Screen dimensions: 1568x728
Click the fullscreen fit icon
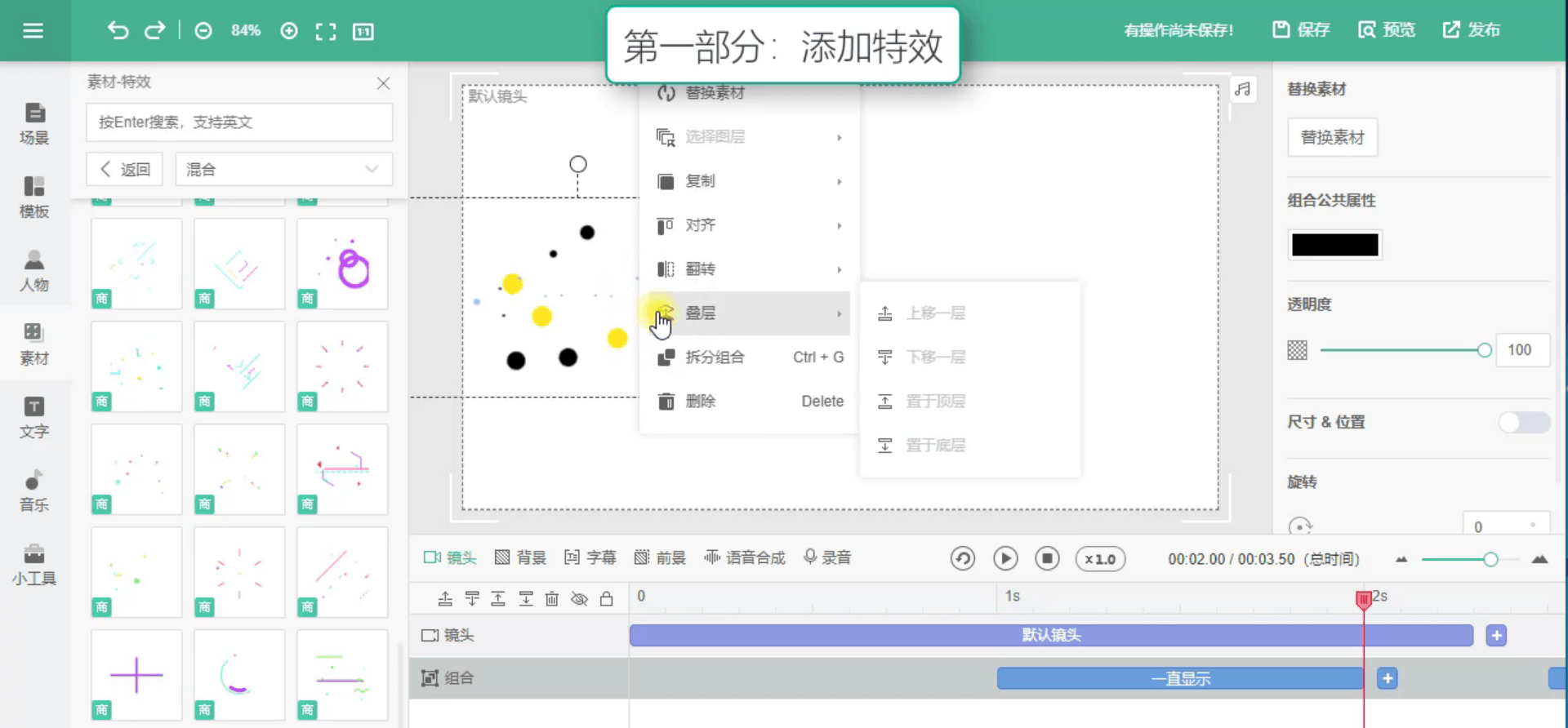tap(326, 31)
